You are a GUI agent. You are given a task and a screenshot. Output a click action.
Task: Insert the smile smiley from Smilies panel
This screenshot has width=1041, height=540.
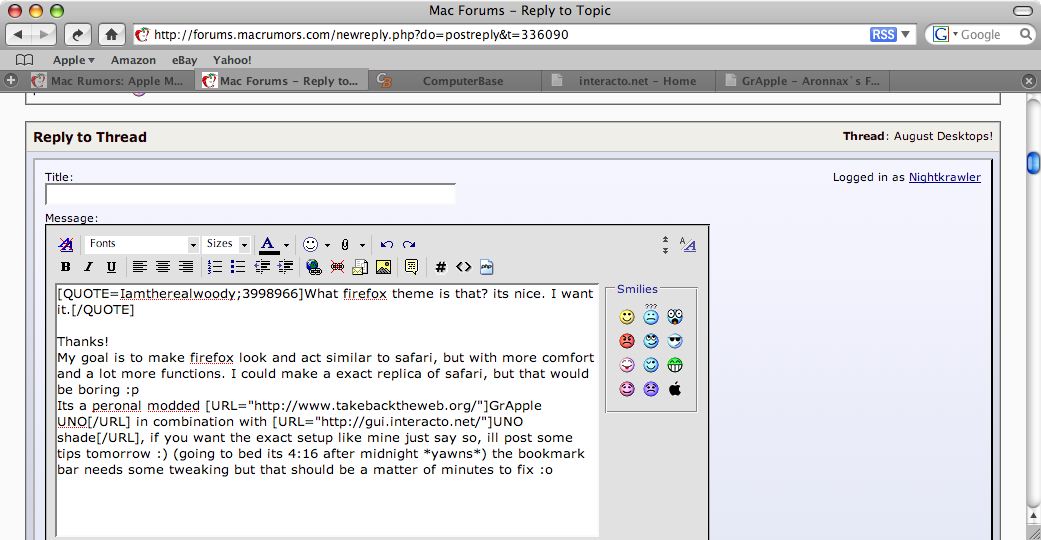pos(627,317)
